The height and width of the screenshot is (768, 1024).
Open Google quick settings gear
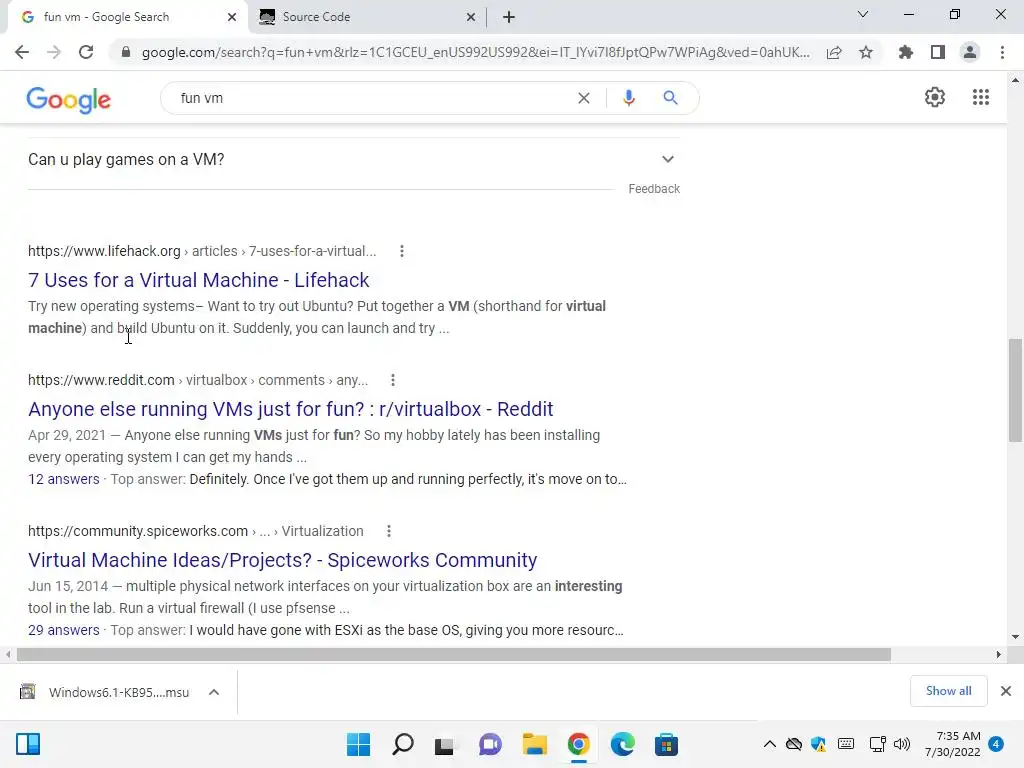click(935, 97)
